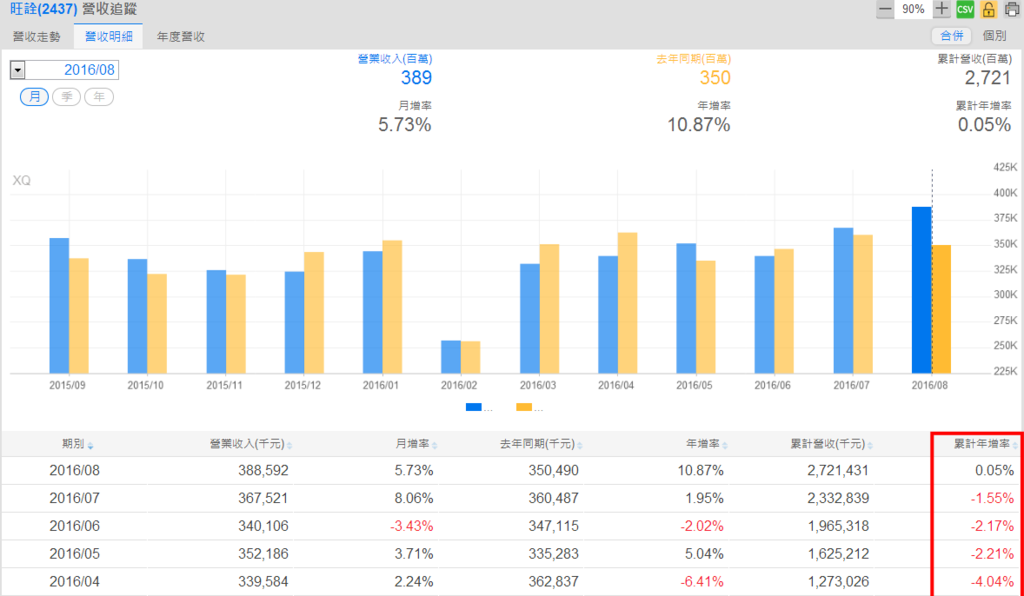
Task: Click the 388,592 revenue cell
Action: pos(263,471)
